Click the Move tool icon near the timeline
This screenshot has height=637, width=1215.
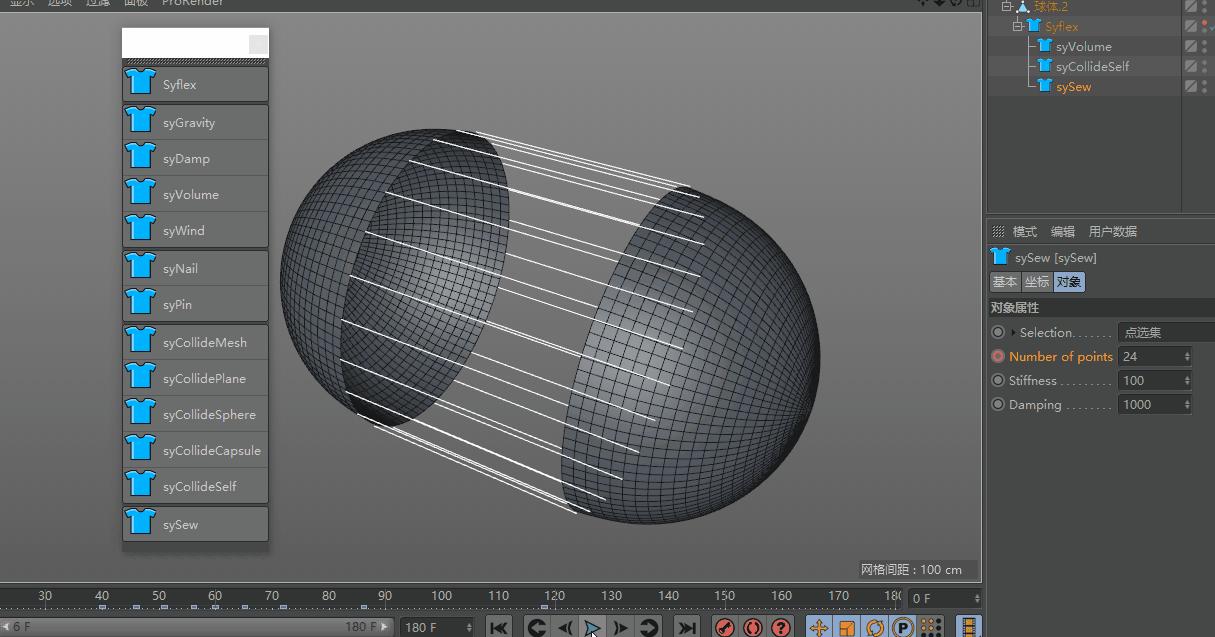819,627
